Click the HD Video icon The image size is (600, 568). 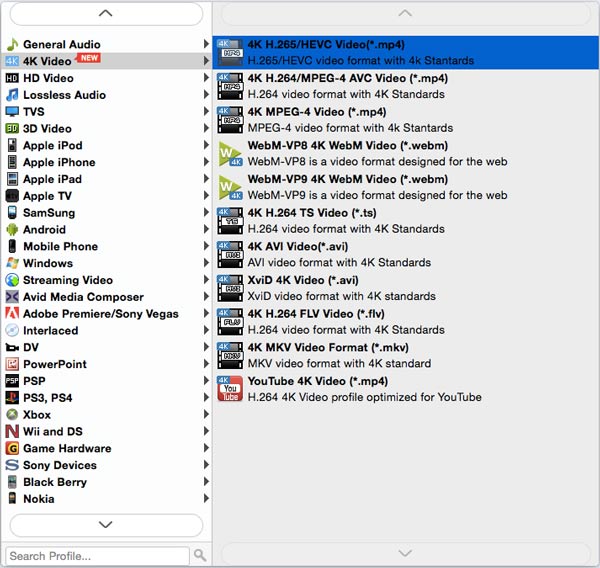click(12, 78)
